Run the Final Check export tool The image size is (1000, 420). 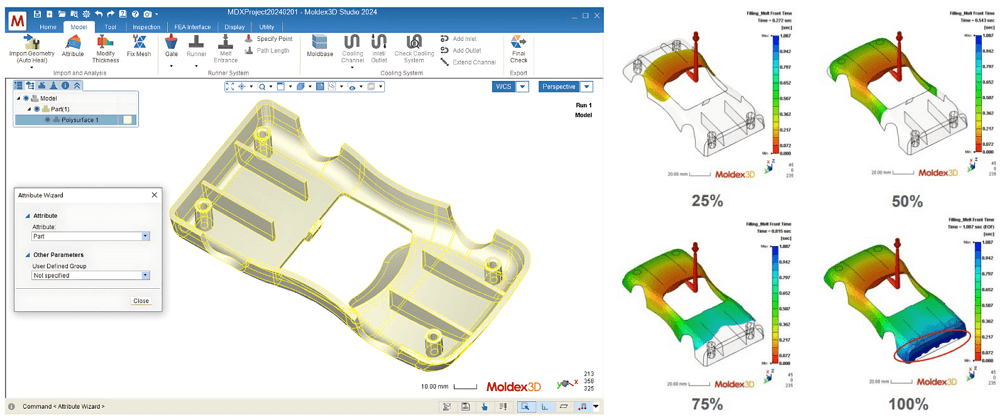[518, 48]
